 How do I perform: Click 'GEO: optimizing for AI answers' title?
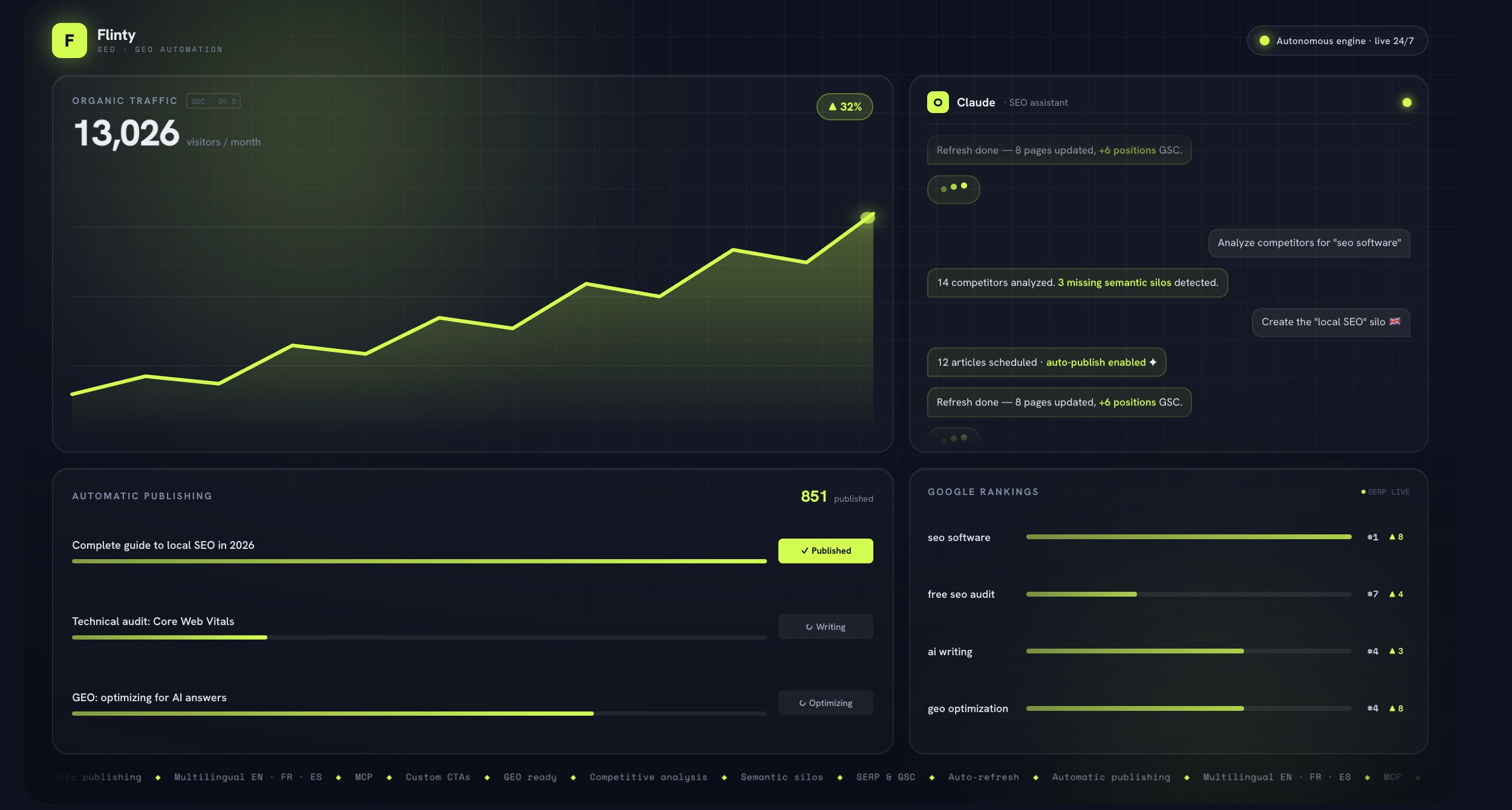tap(149, 698)
